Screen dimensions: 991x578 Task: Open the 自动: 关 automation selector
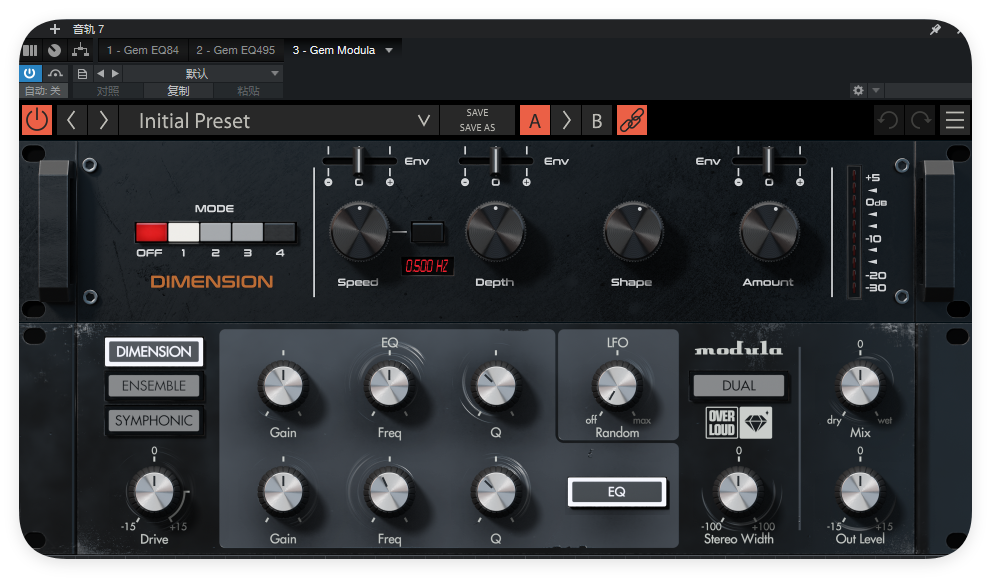(43, 90)
